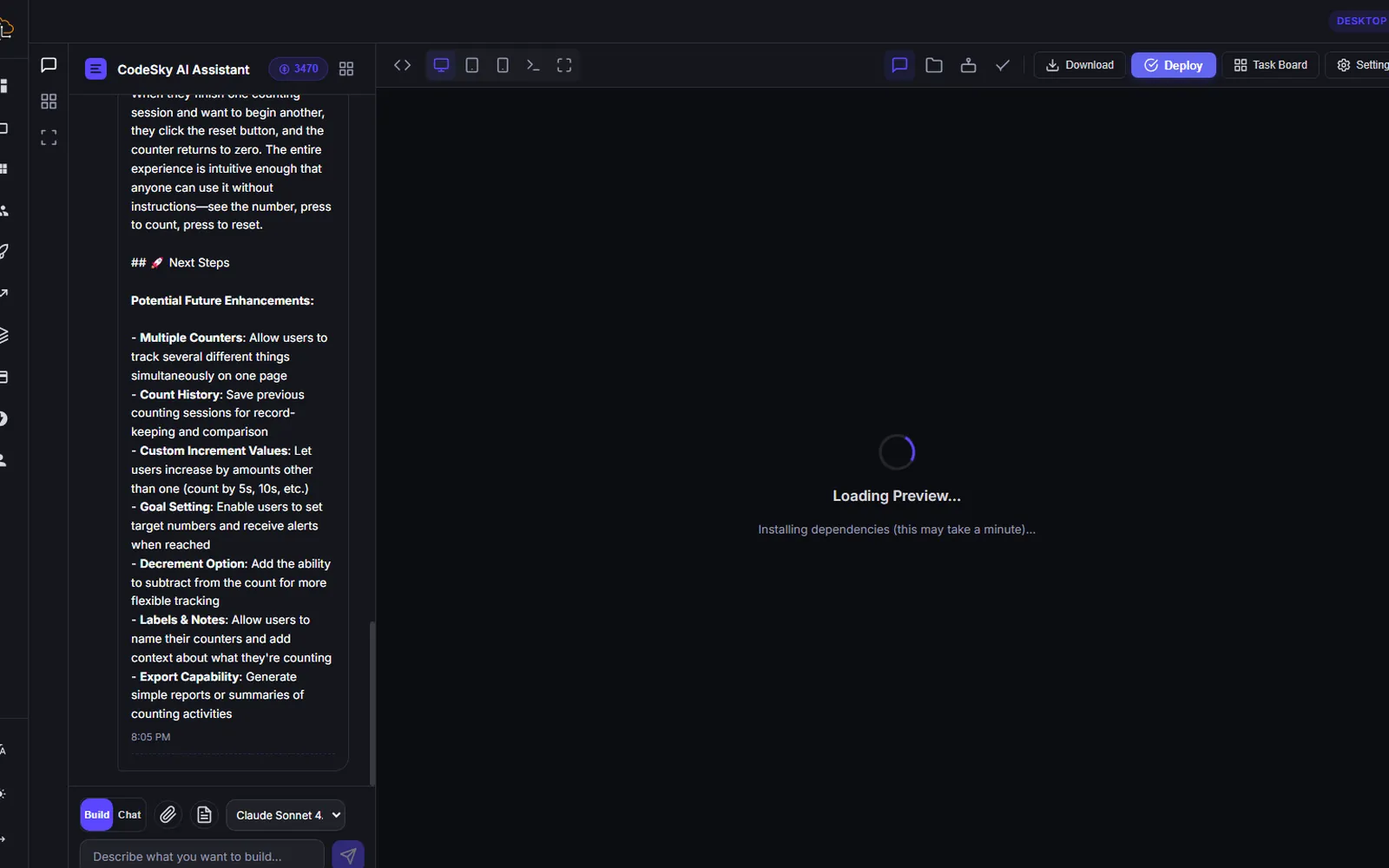Image resolution: width=1389 pixels, height=868 pixels.
Task: Click the 'Export Capability' text
Action: coord(189,677)
